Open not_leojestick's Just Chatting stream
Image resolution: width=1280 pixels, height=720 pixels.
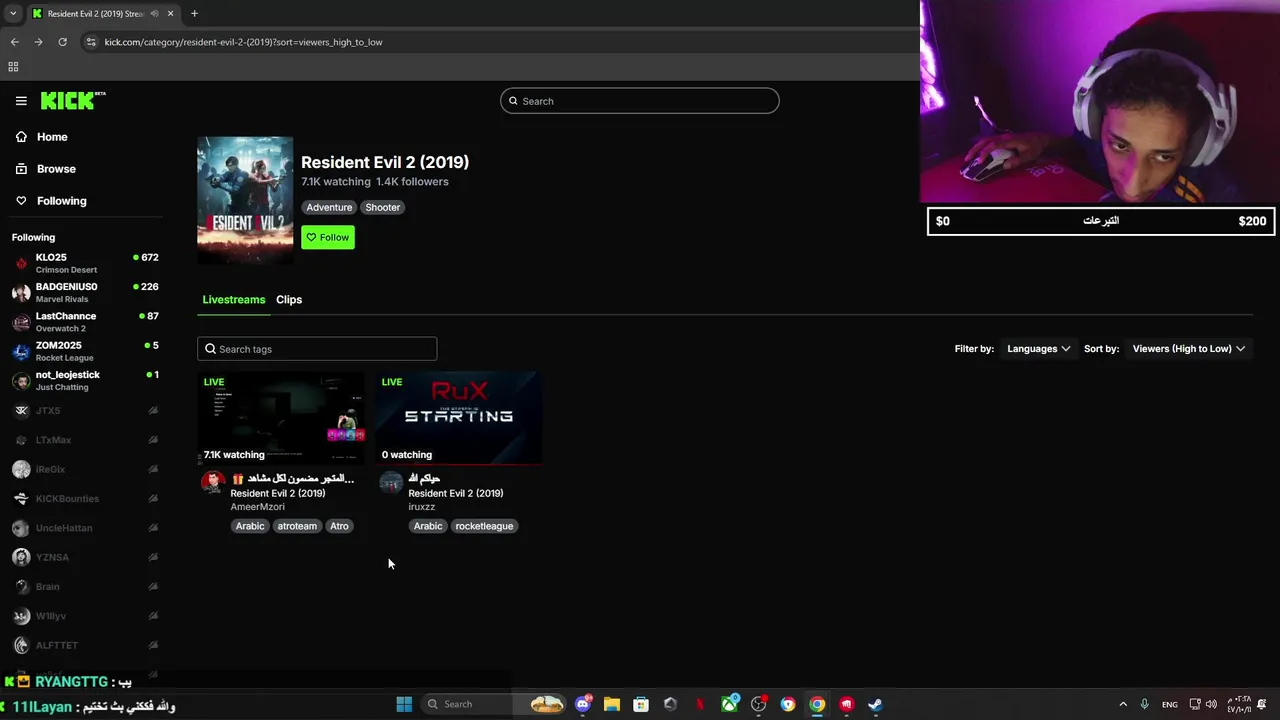[85, 380]
